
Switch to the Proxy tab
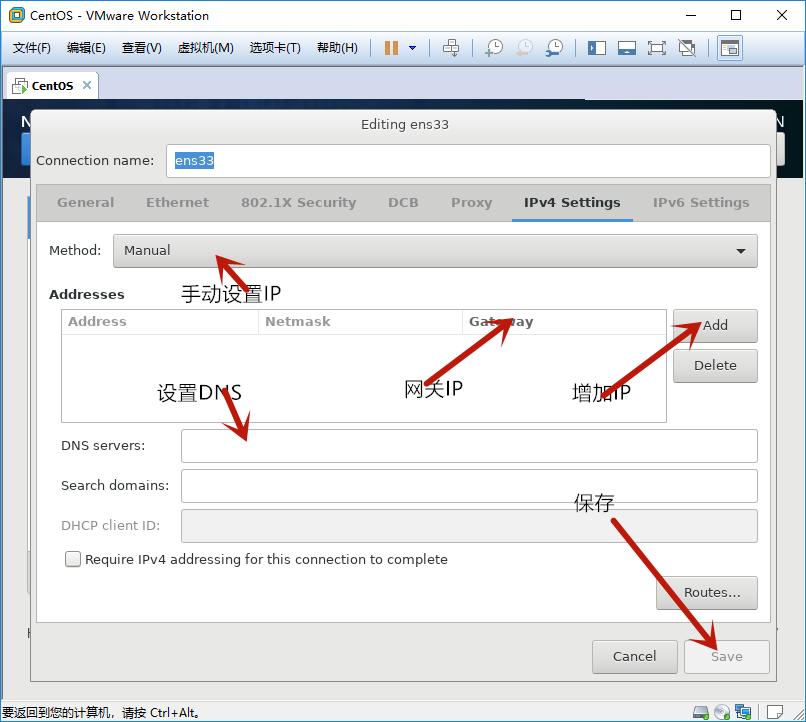(x=471, y=202)
